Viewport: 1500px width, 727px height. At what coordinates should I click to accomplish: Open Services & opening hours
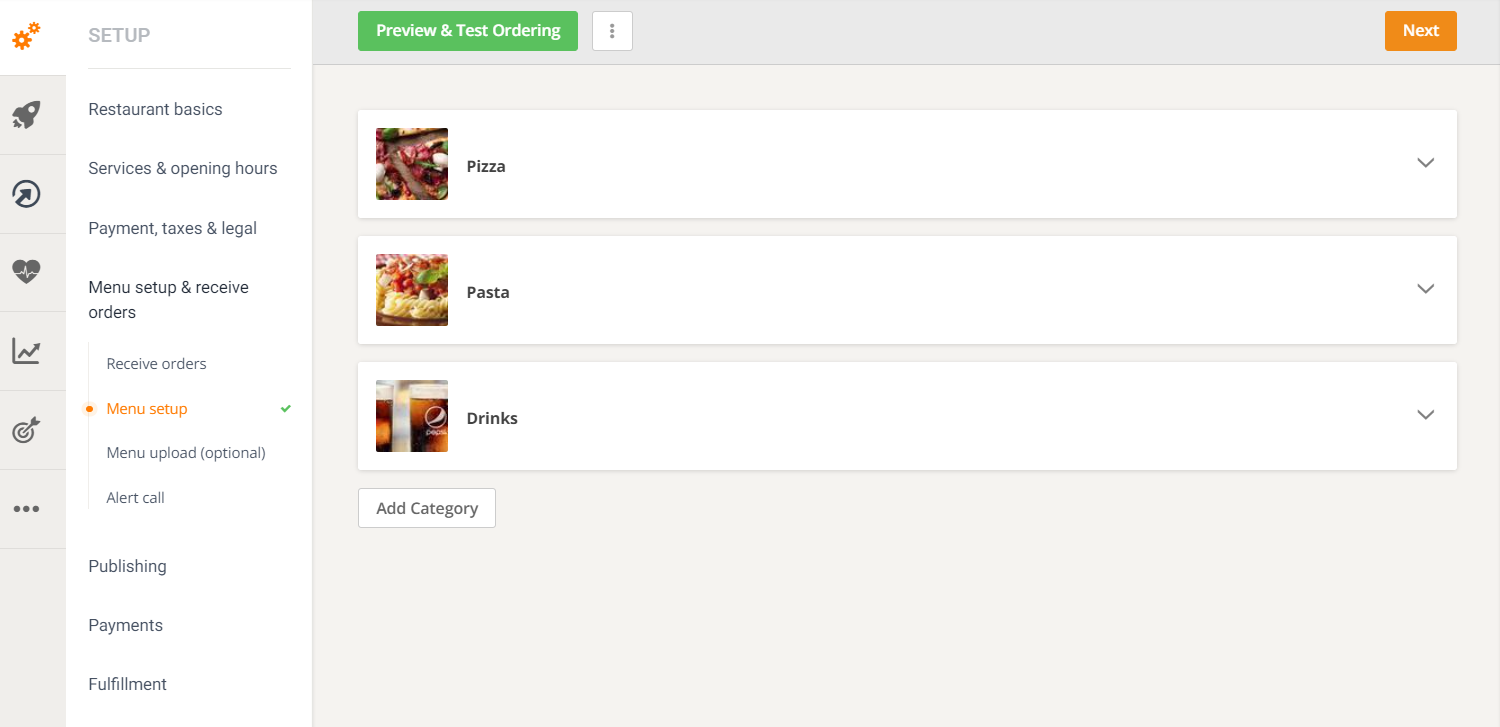click(183, 168)
